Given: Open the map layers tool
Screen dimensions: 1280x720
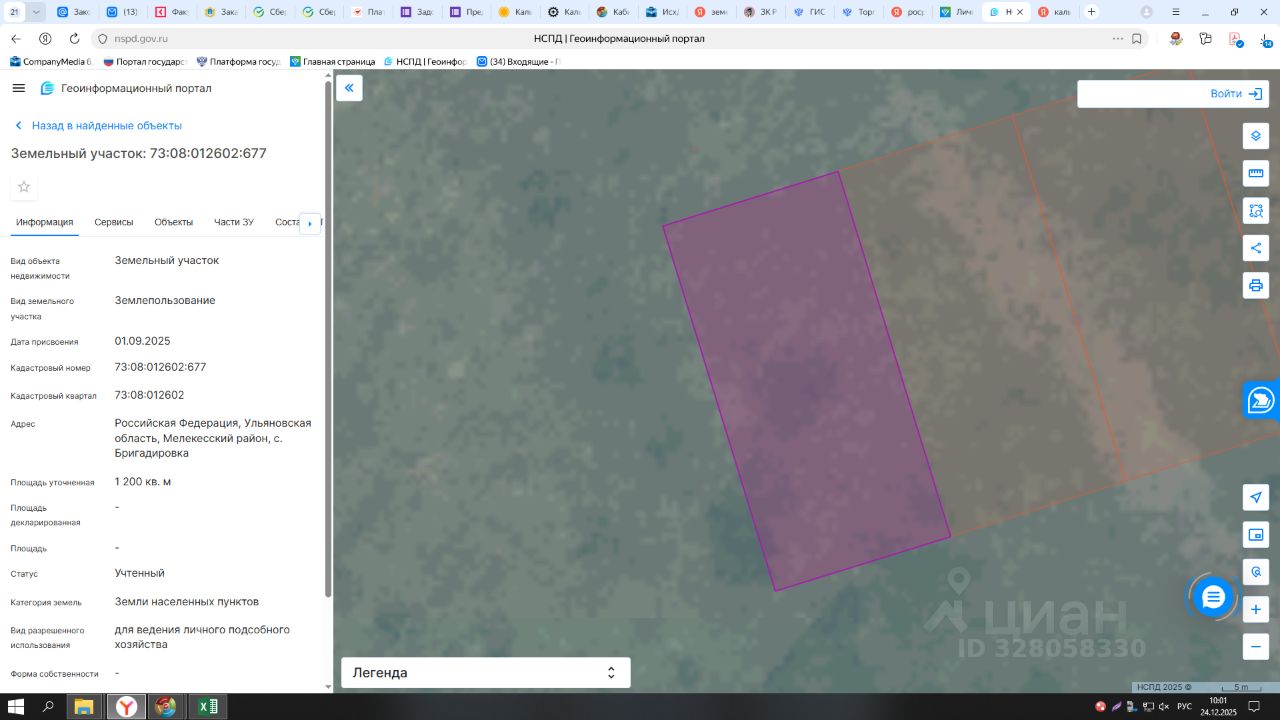Looking at the screenshot, I should [1256, 136].
